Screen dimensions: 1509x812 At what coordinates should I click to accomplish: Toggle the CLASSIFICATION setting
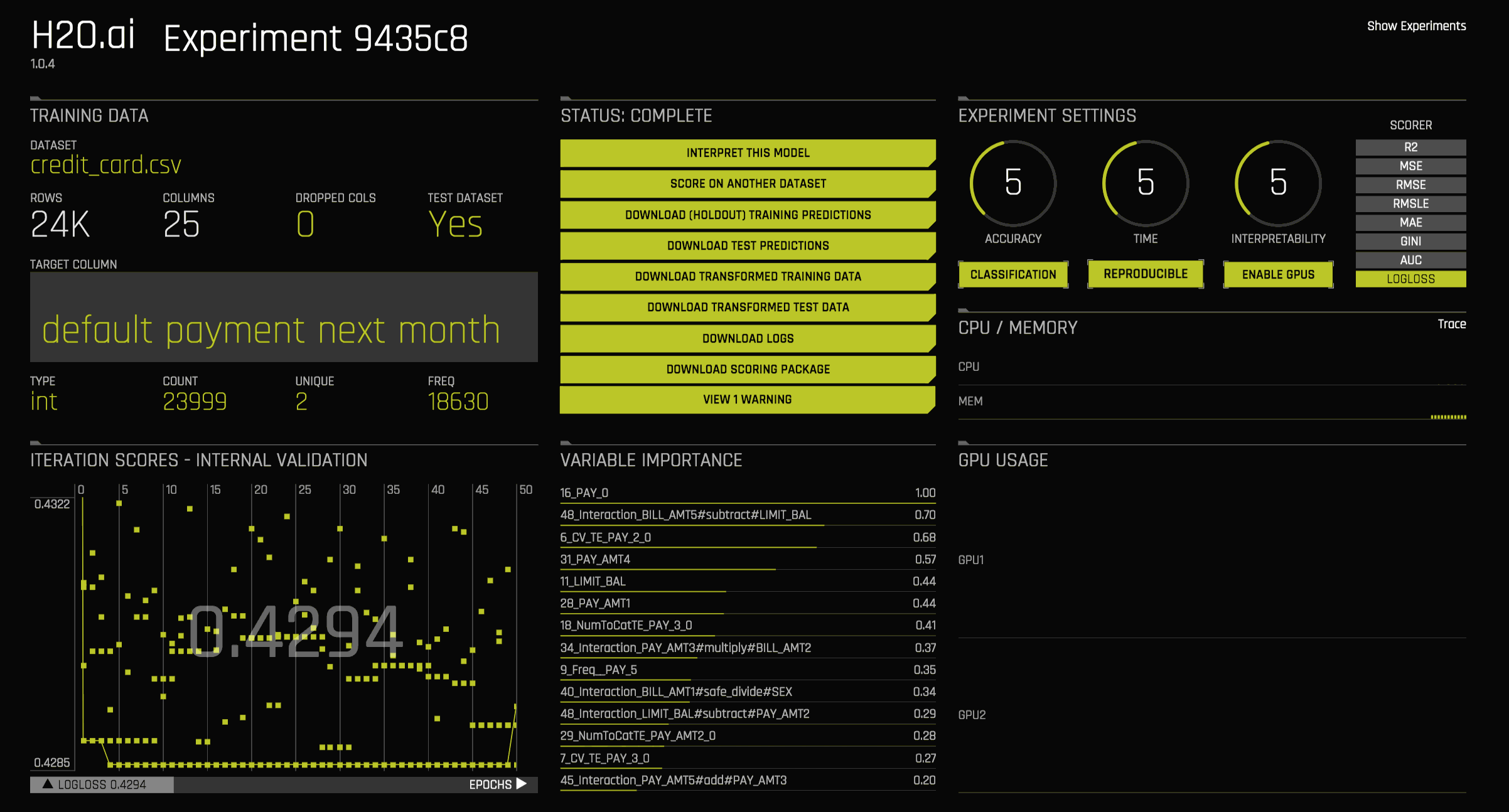1012,274
